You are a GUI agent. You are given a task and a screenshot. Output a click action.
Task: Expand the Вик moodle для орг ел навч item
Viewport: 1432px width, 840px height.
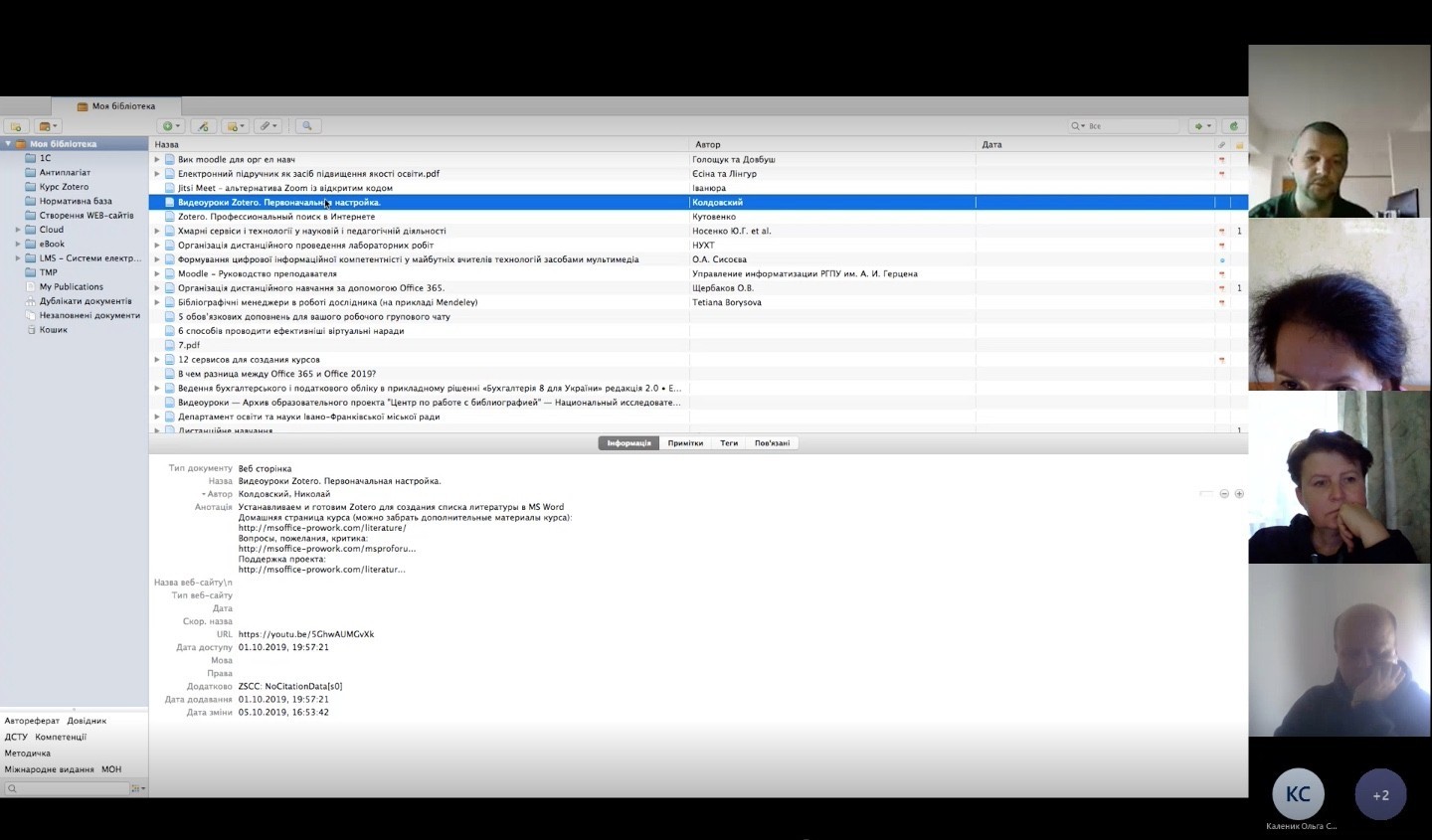tap(157, 159)
